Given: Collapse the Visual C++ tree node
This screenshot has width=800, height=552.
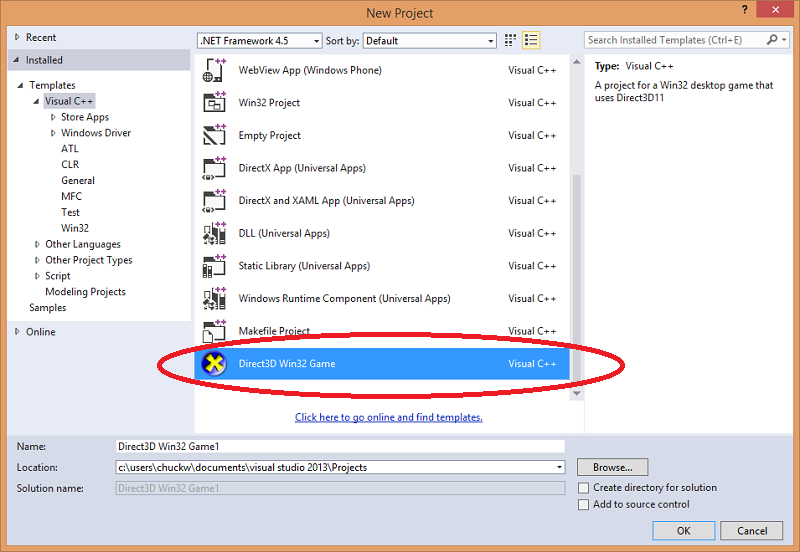Looking at the screenshot, I should point(36,102).
